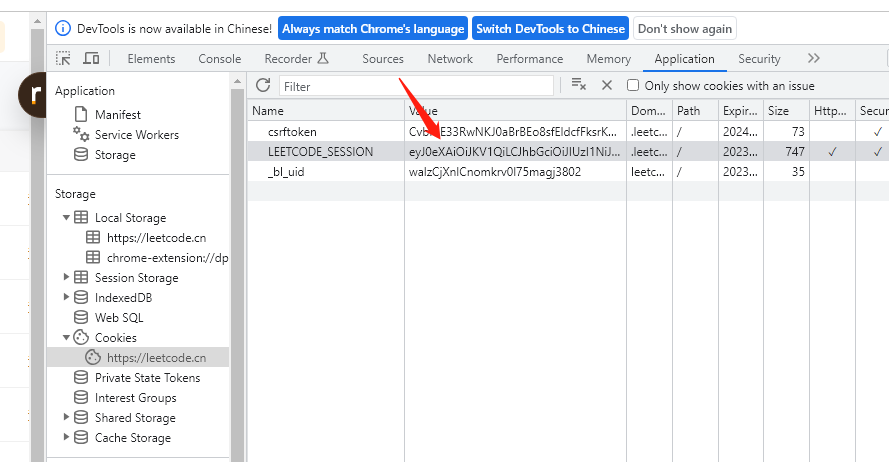Click sidebar scrollbar up arrow

(238, 82)
